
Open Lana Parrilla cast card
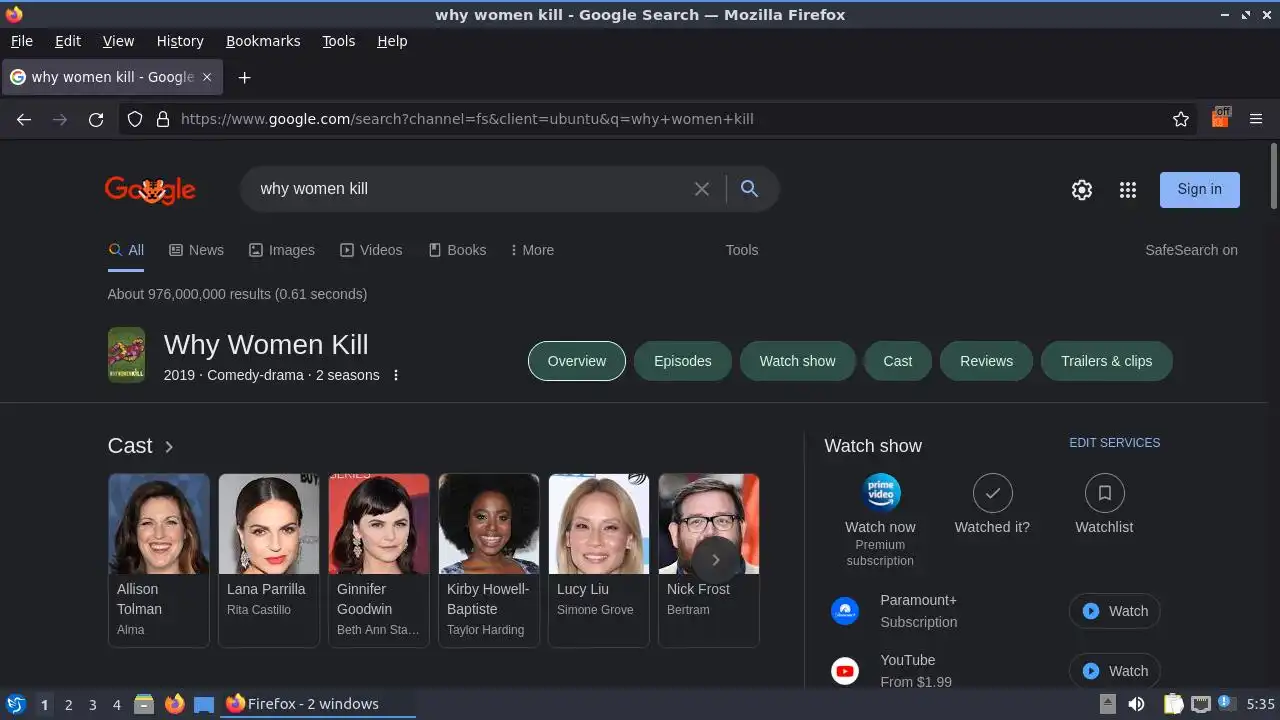click(269, 560)
